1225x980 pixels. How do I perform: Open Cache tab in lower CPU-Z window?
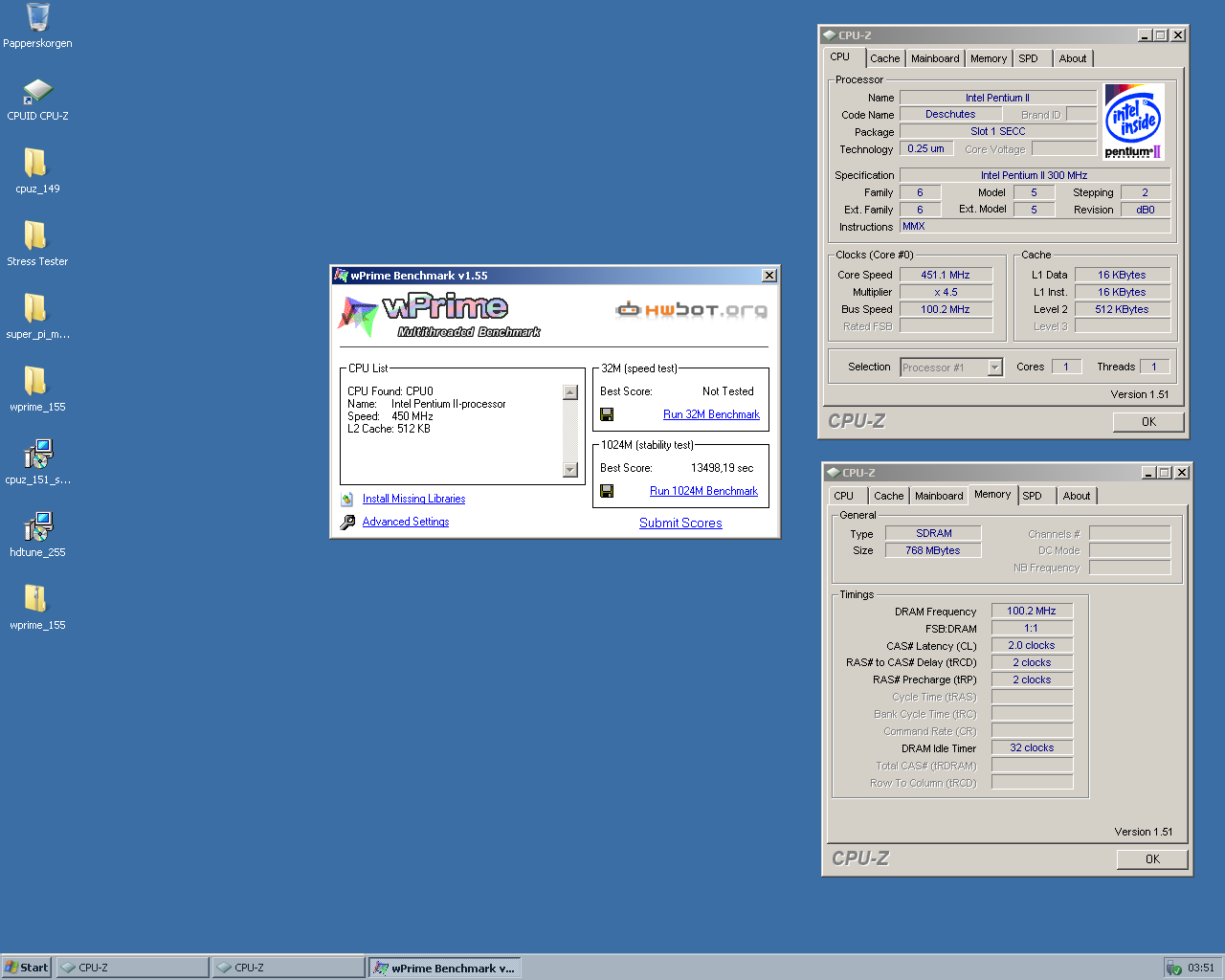tap(888, 496)
